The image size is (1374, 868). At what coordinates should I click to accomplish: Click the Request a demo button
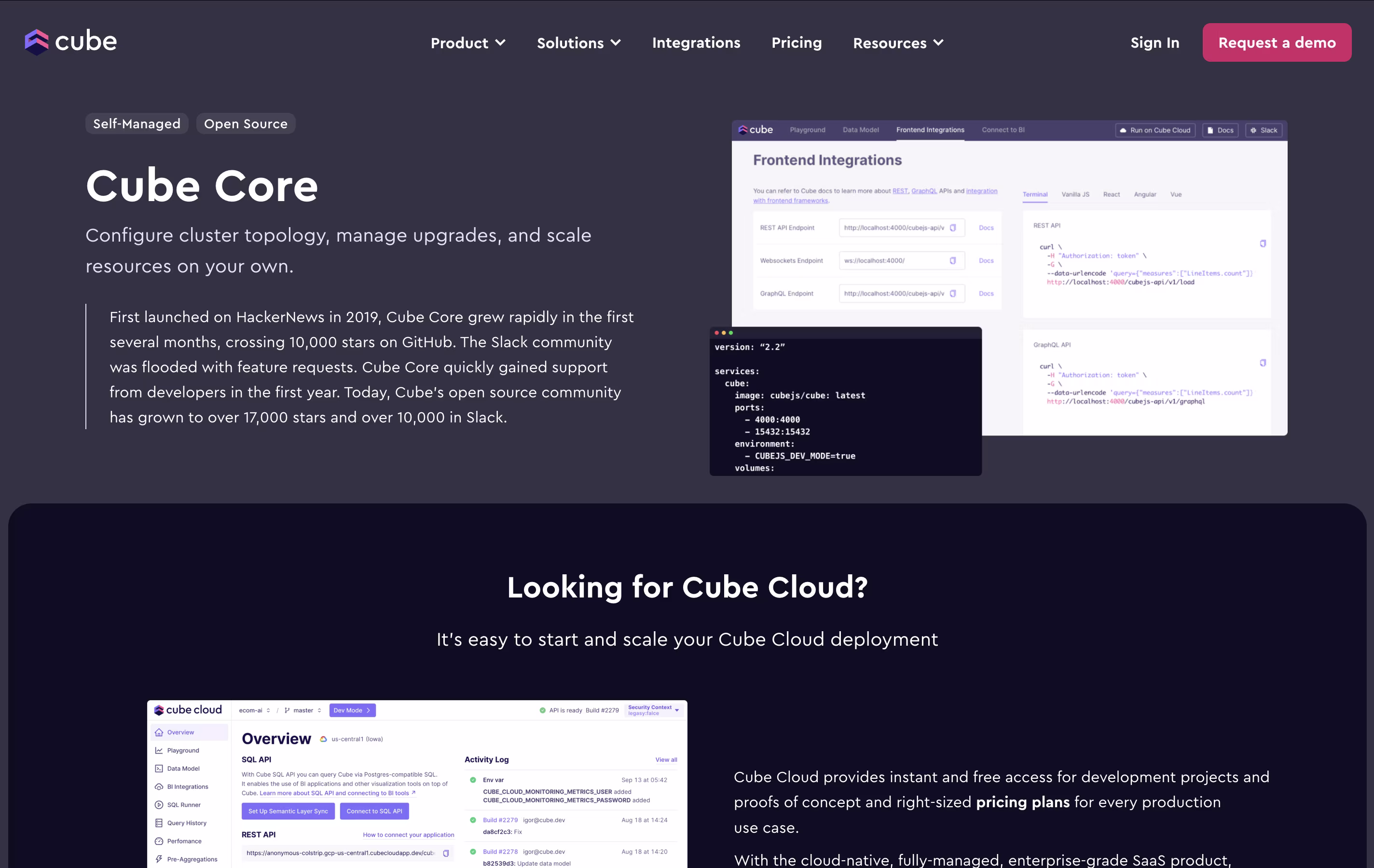[x=1277, y=42]
